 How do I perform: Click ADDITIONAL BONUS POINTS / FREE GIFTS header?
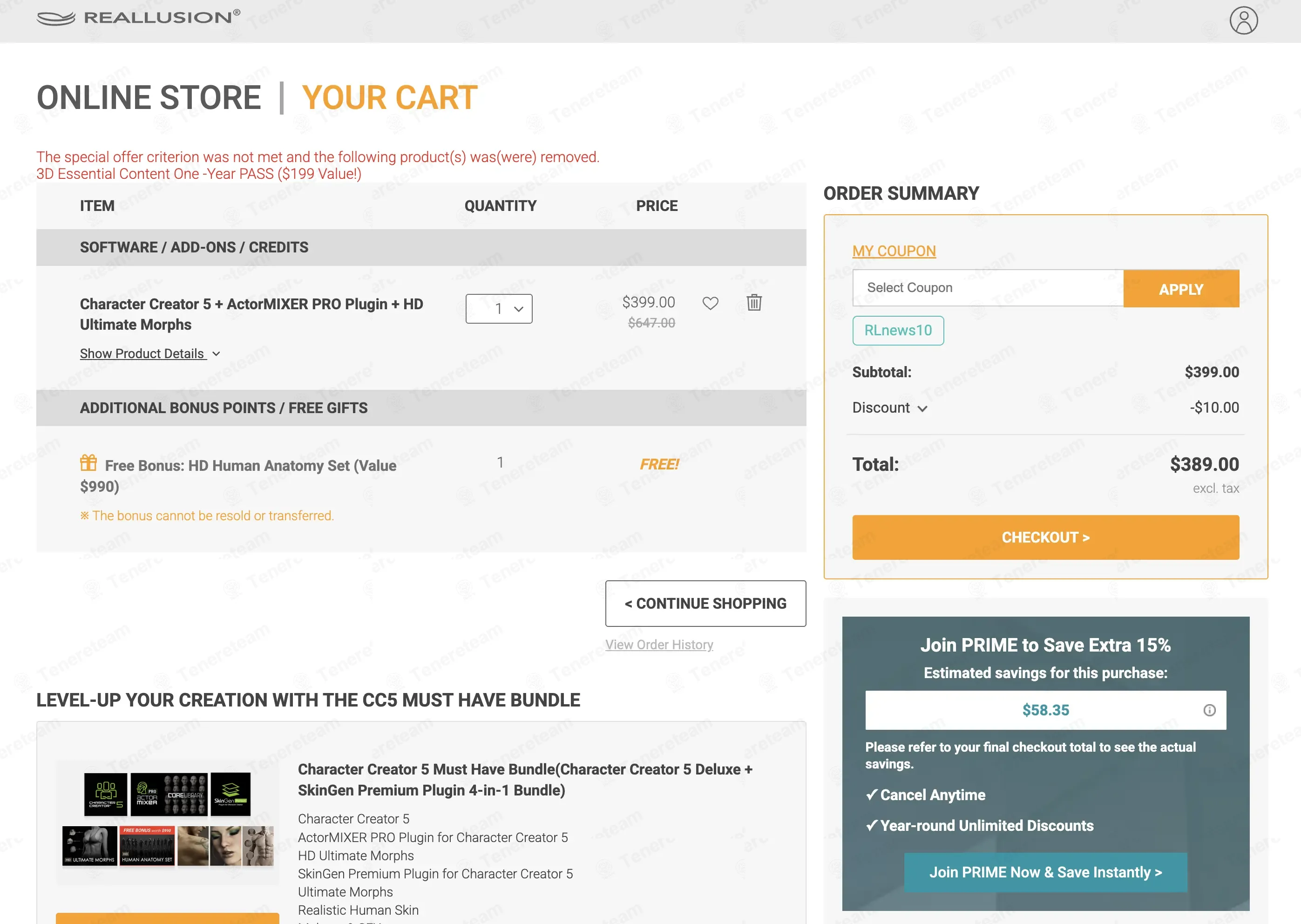[x=224, y=408]
